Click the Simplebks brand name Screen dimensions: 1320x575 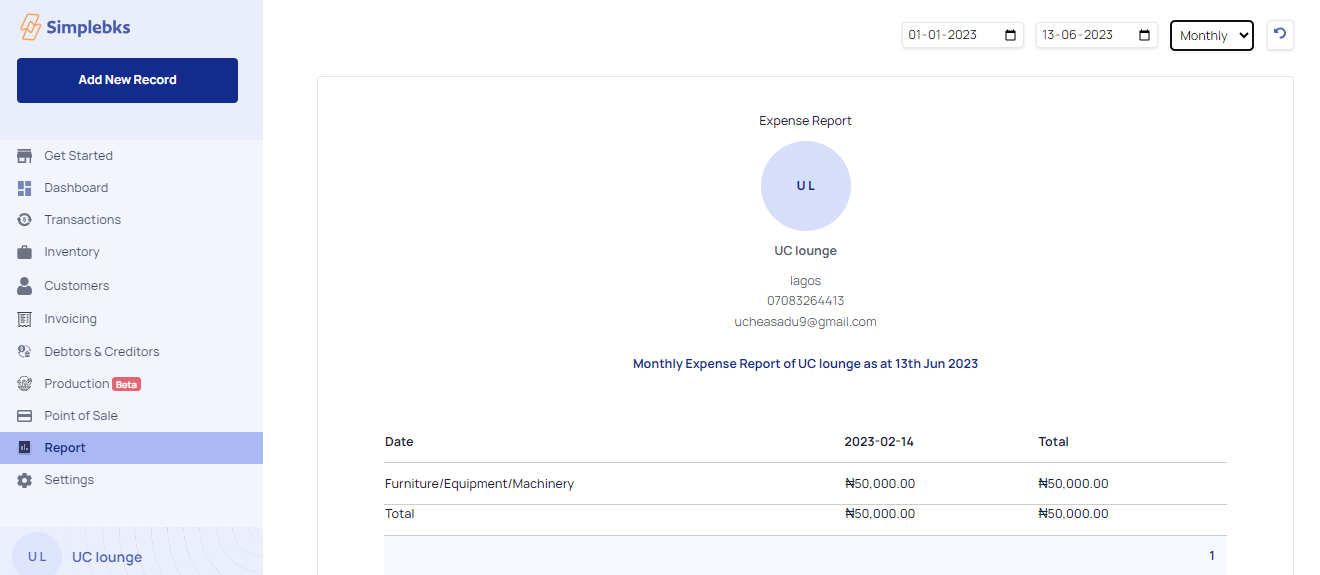click(89, 28)
